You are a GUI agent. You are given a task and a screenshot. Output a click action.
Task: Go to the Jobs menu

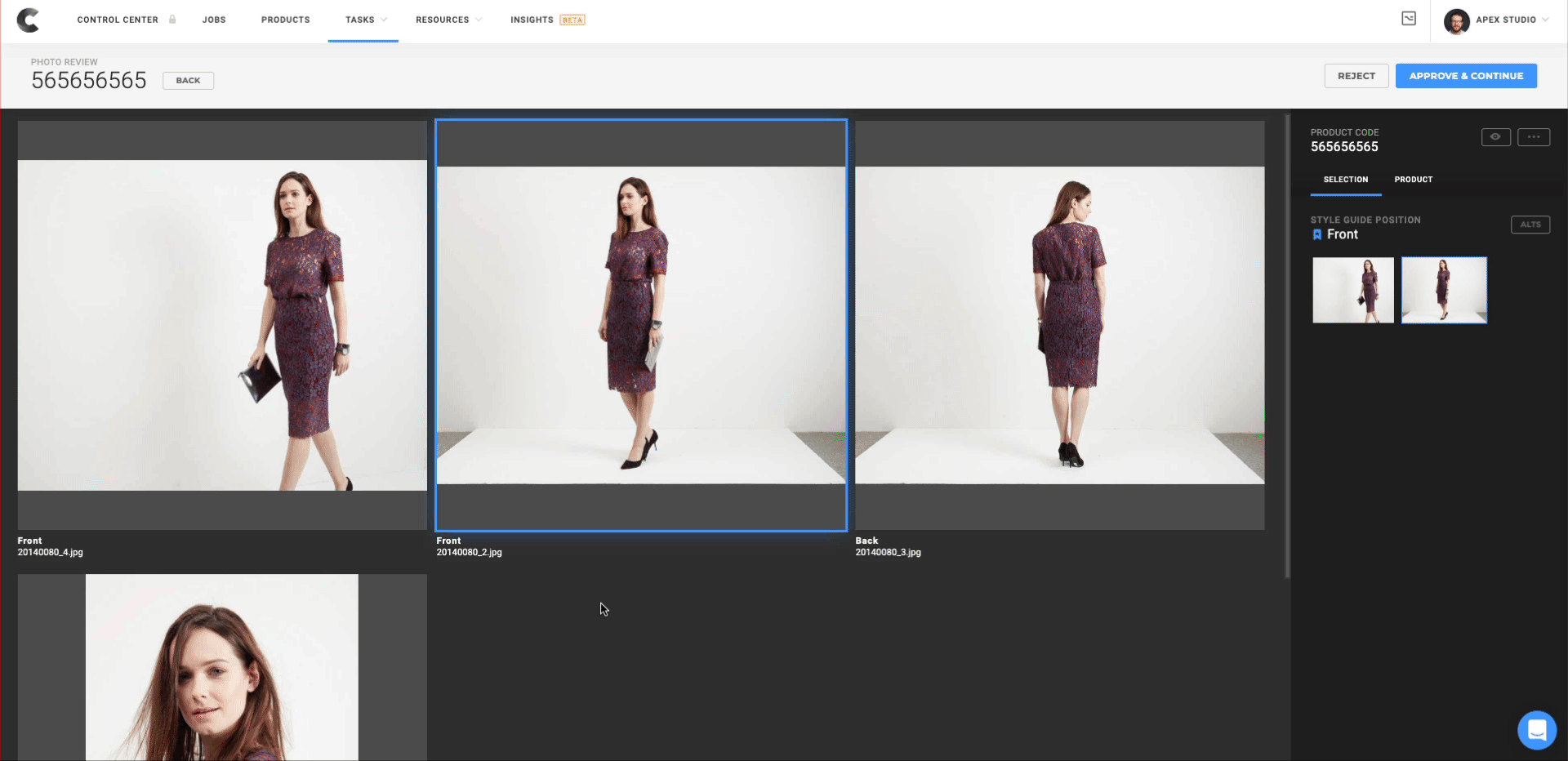214,20
